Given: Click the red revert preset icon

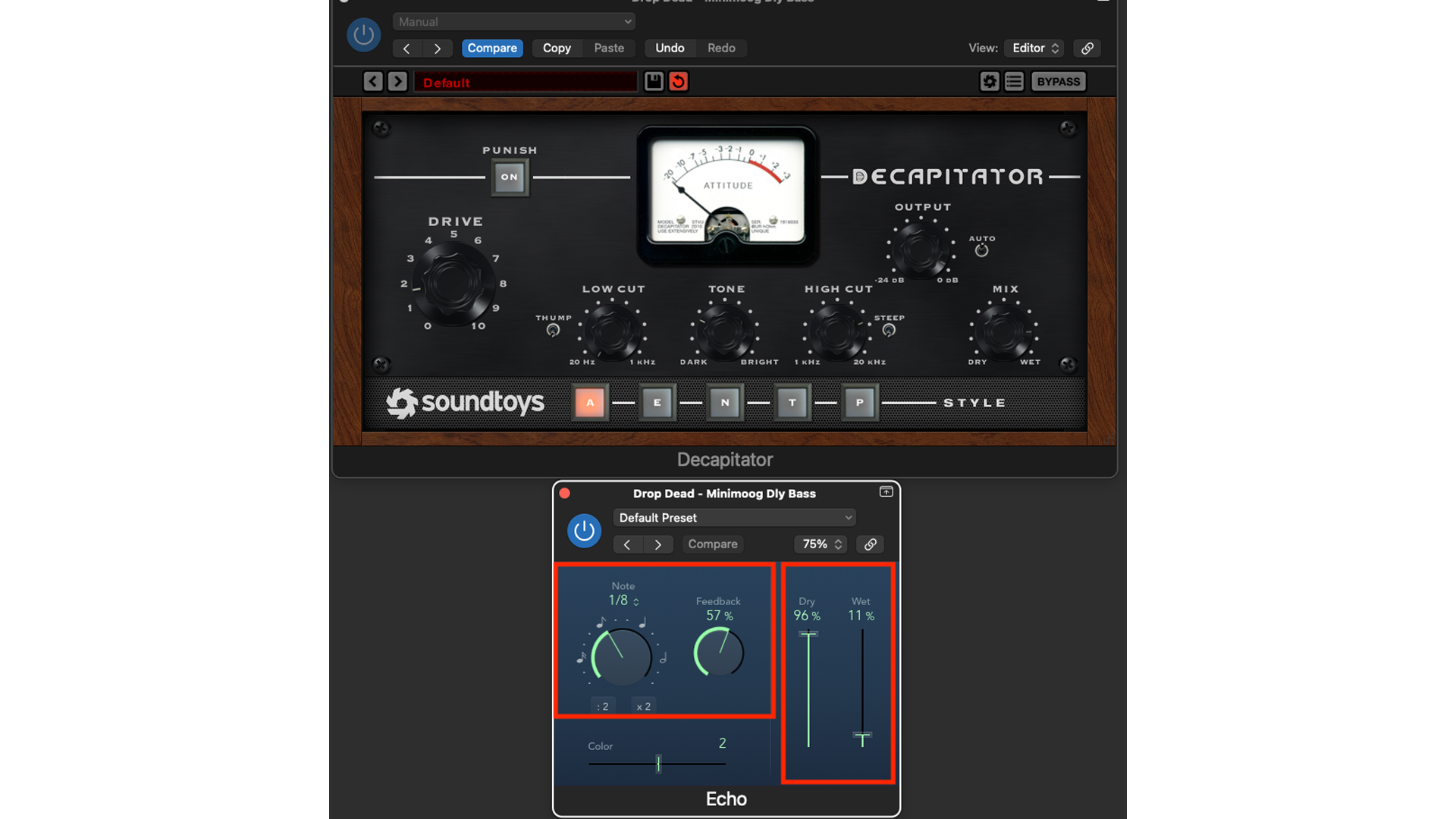Looking at the screenshot, I should point(679,81).
